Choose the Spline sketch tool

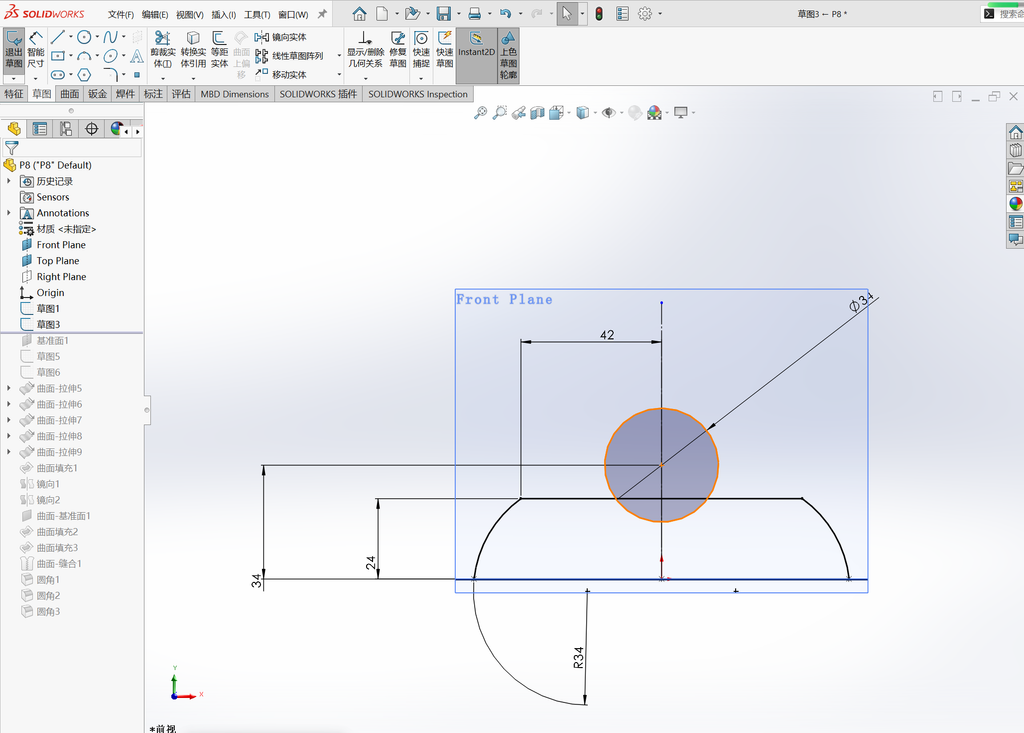tap(110, 37)
